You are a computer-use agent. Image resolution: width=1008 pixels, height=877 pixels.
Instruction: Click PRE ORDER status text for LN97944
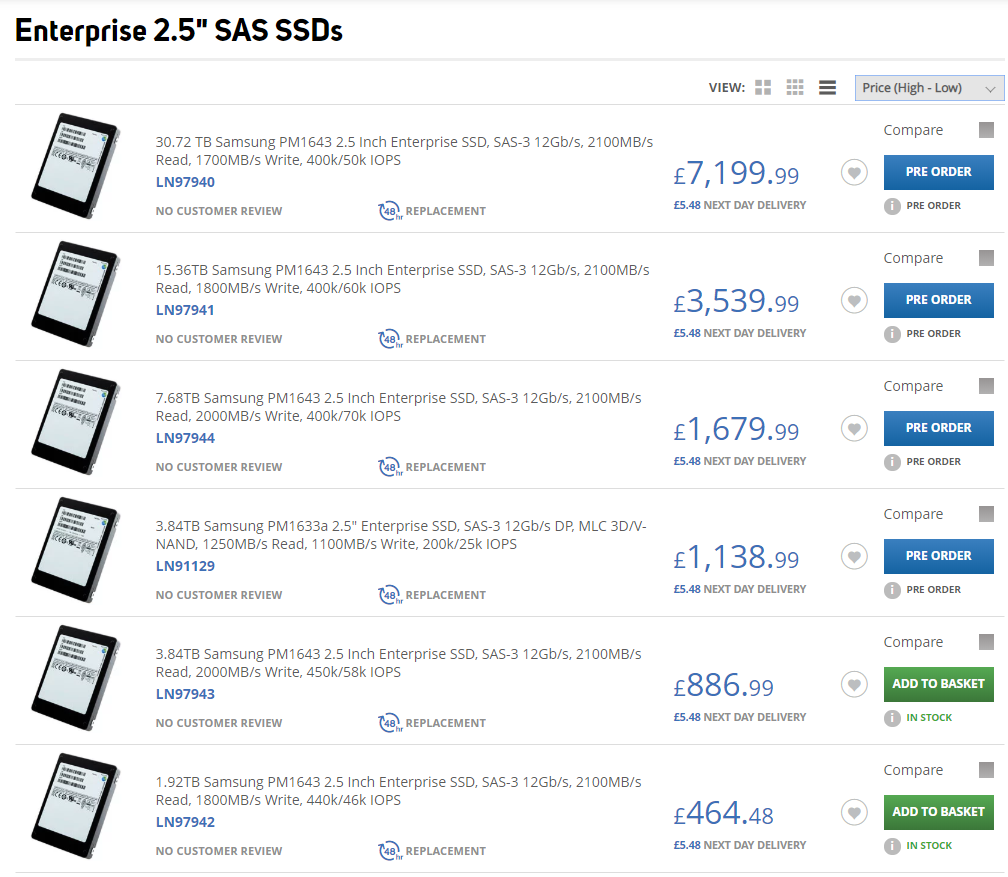[x=933, y=462]
